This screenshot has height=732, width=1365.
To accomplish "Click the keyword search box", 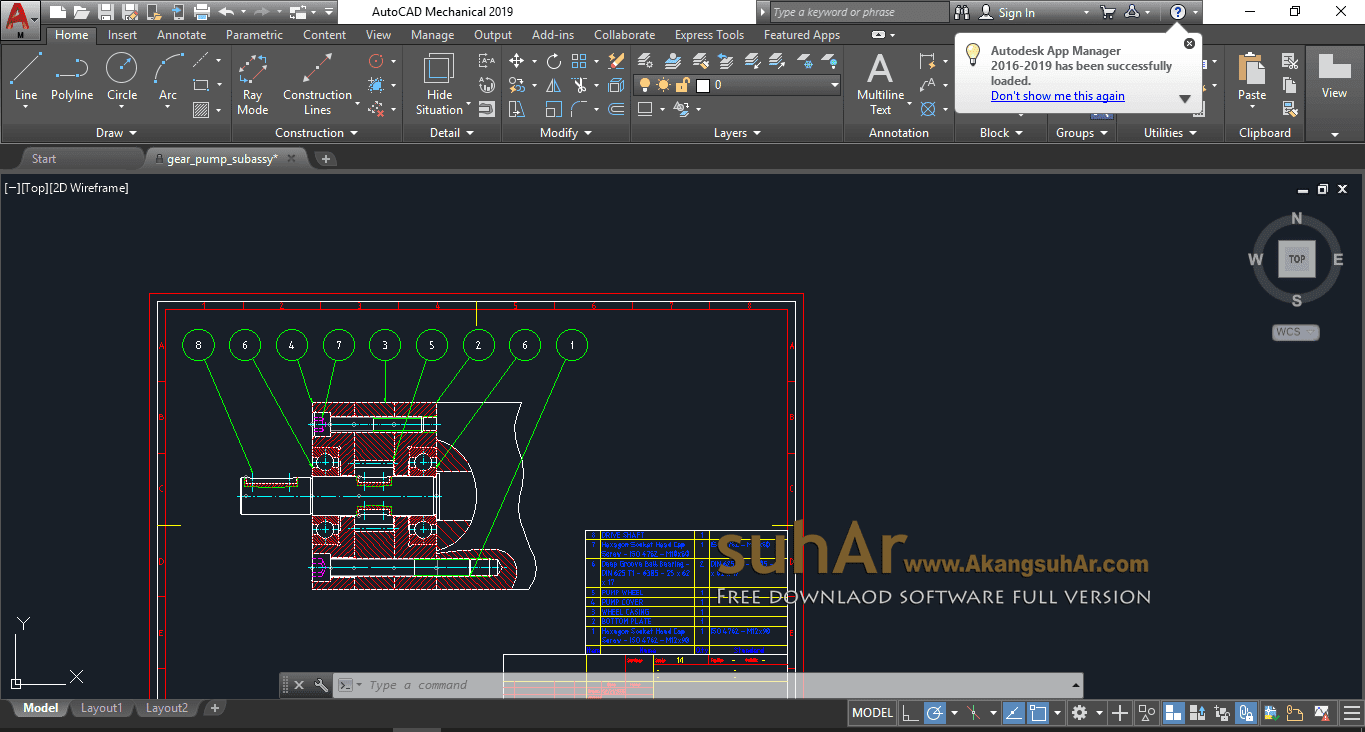I will click(x=858, y=12).
